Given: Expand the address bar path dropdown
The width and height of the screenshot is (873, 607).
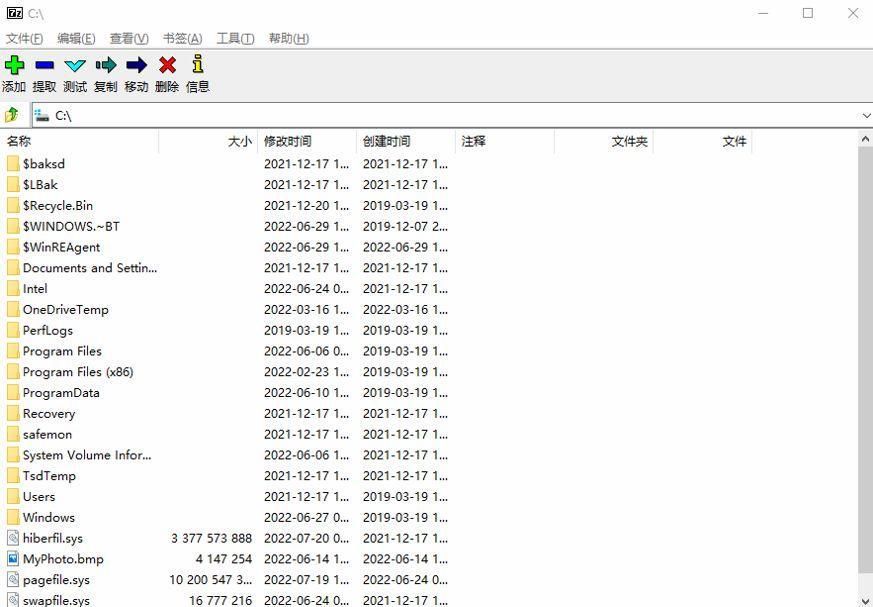Looking at the screenshot, I should 866,115.
